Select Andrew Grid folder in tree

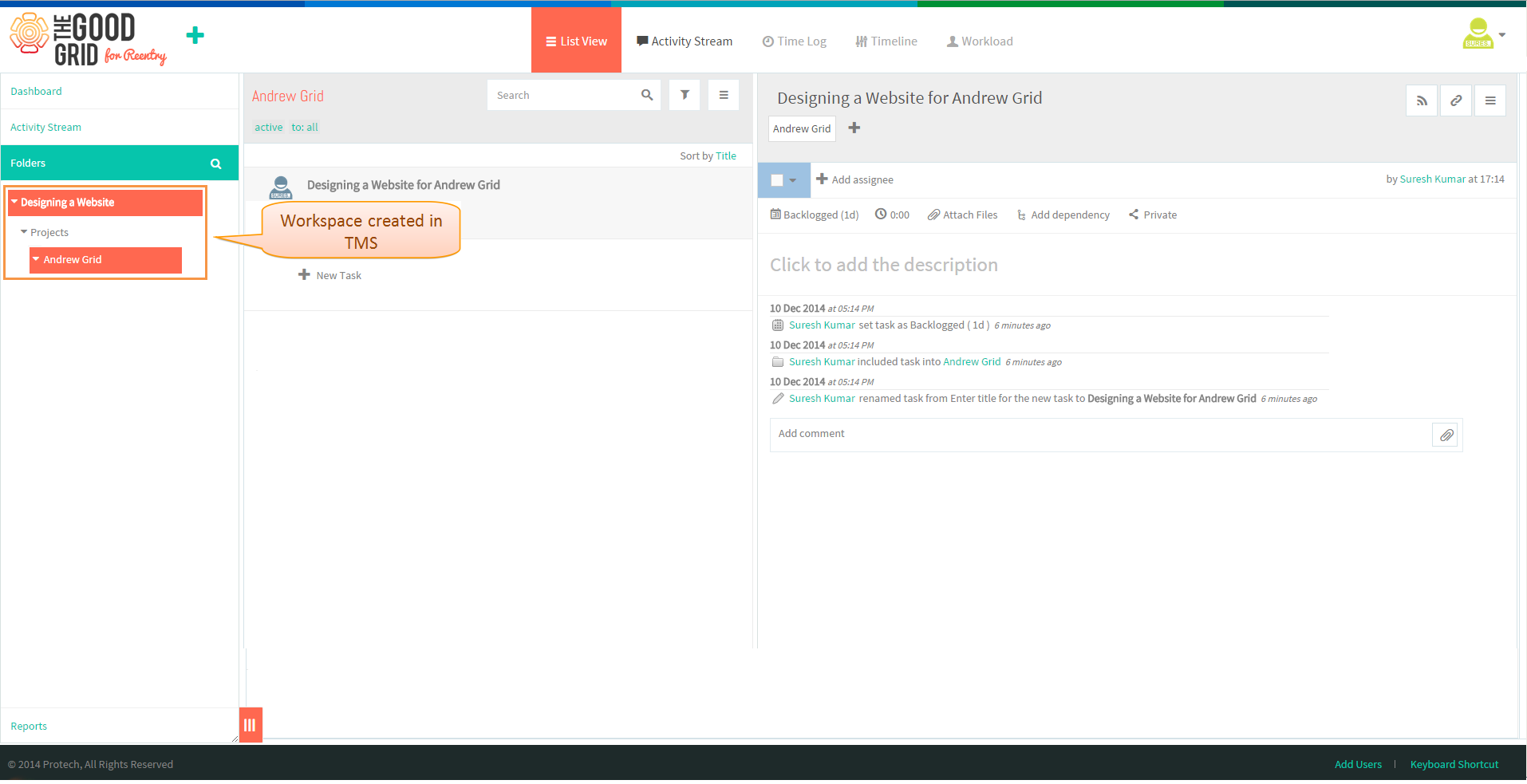pos(105,260)
